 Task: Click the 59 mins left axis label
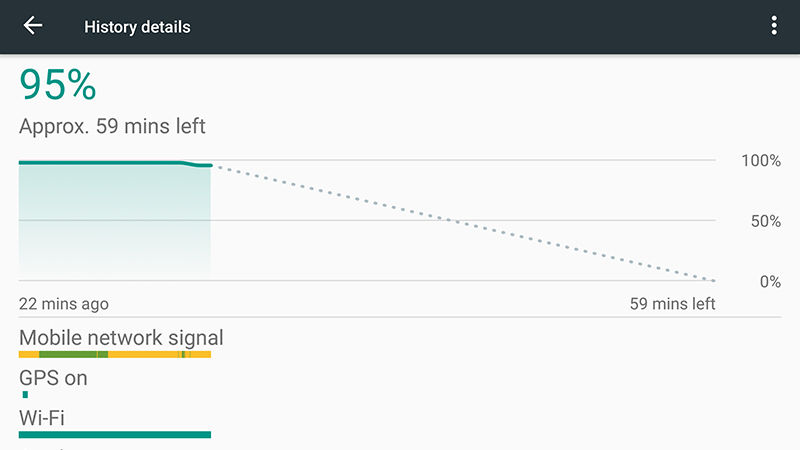(672, 304)
